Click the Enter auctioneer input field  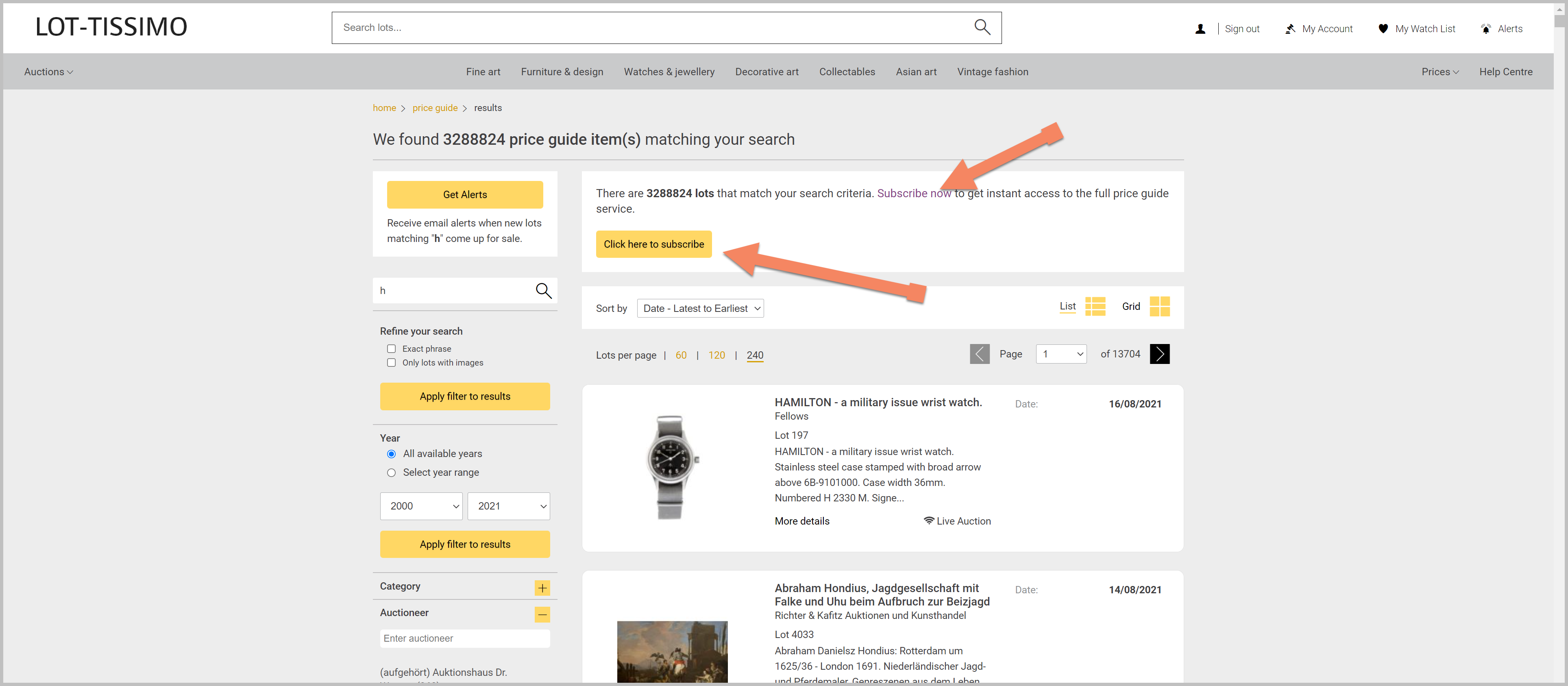(x=465, y=638)
